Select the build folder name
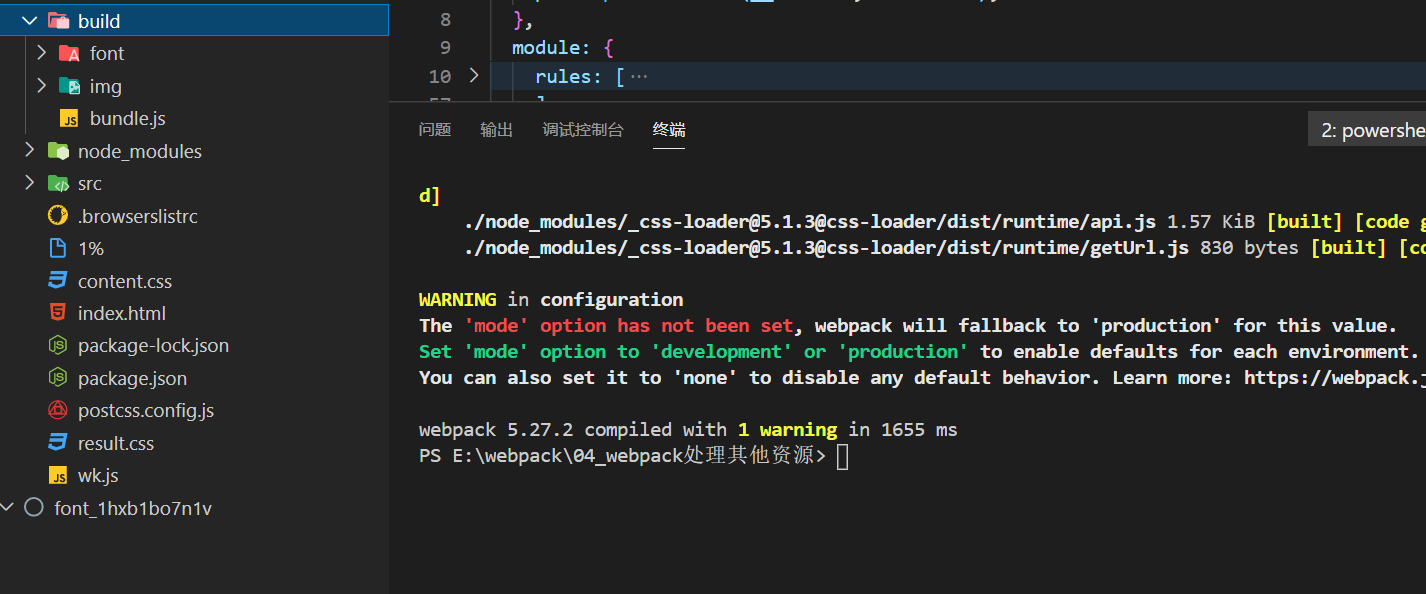This screenshot has width=1426, height=594. (99, 21)
